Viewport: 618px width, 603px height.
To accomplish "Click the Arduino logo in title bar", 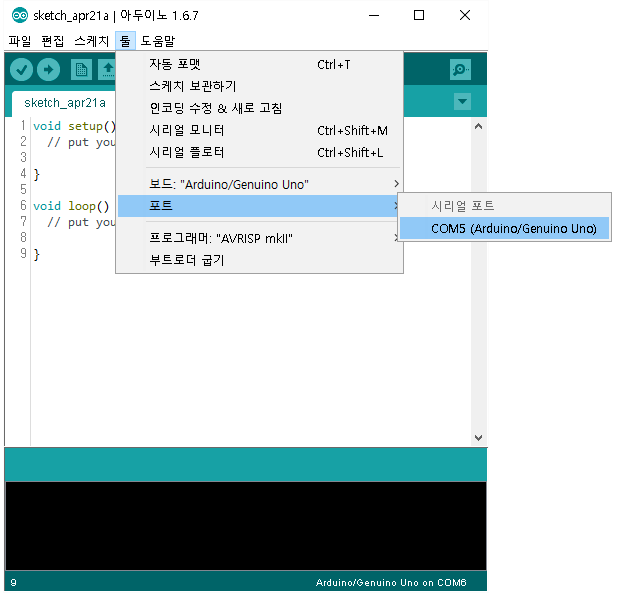I will coord(20,15).
